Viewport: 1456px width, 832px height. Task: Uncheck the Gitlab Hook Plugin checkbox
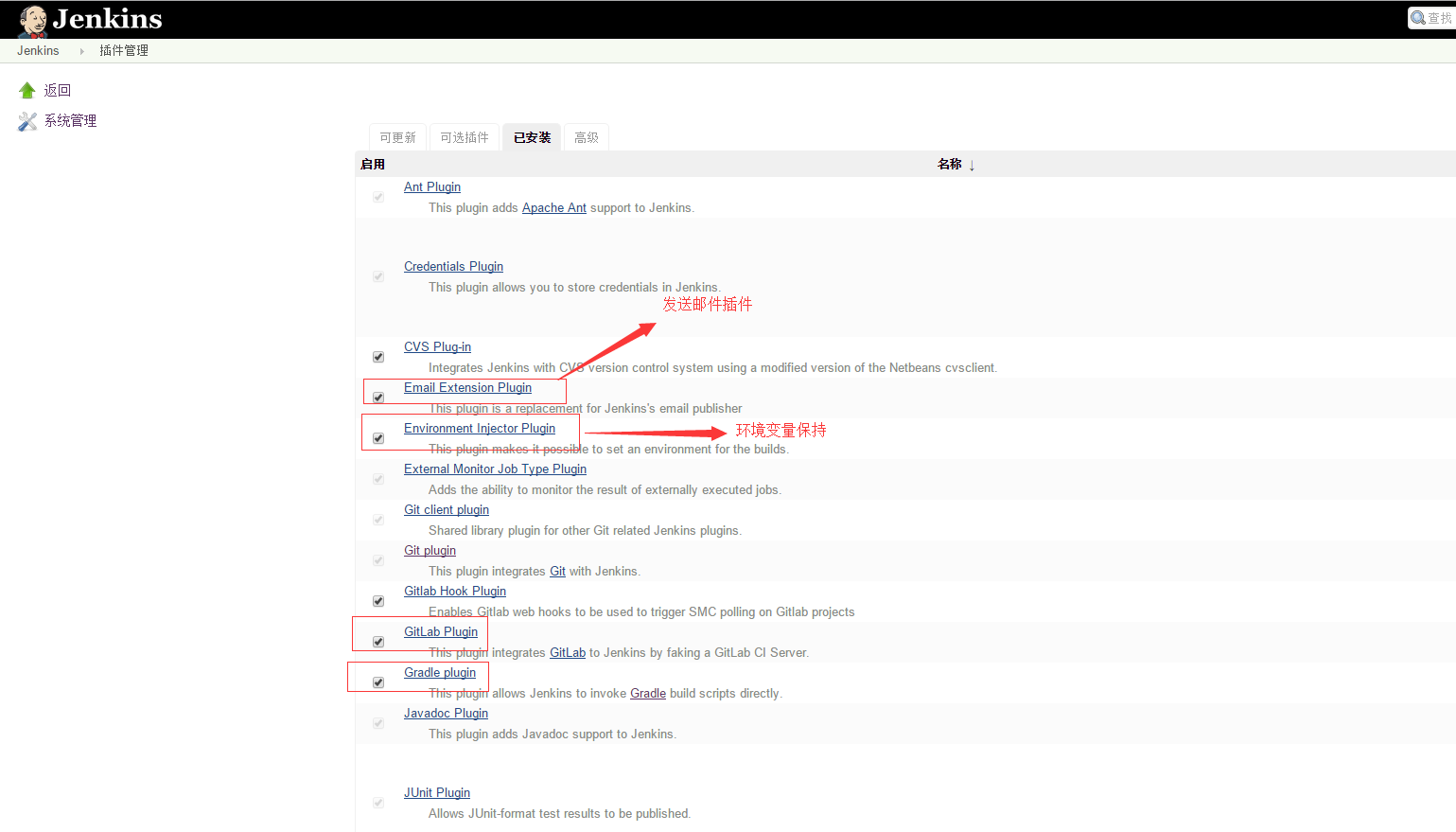(x=378, y=601)
